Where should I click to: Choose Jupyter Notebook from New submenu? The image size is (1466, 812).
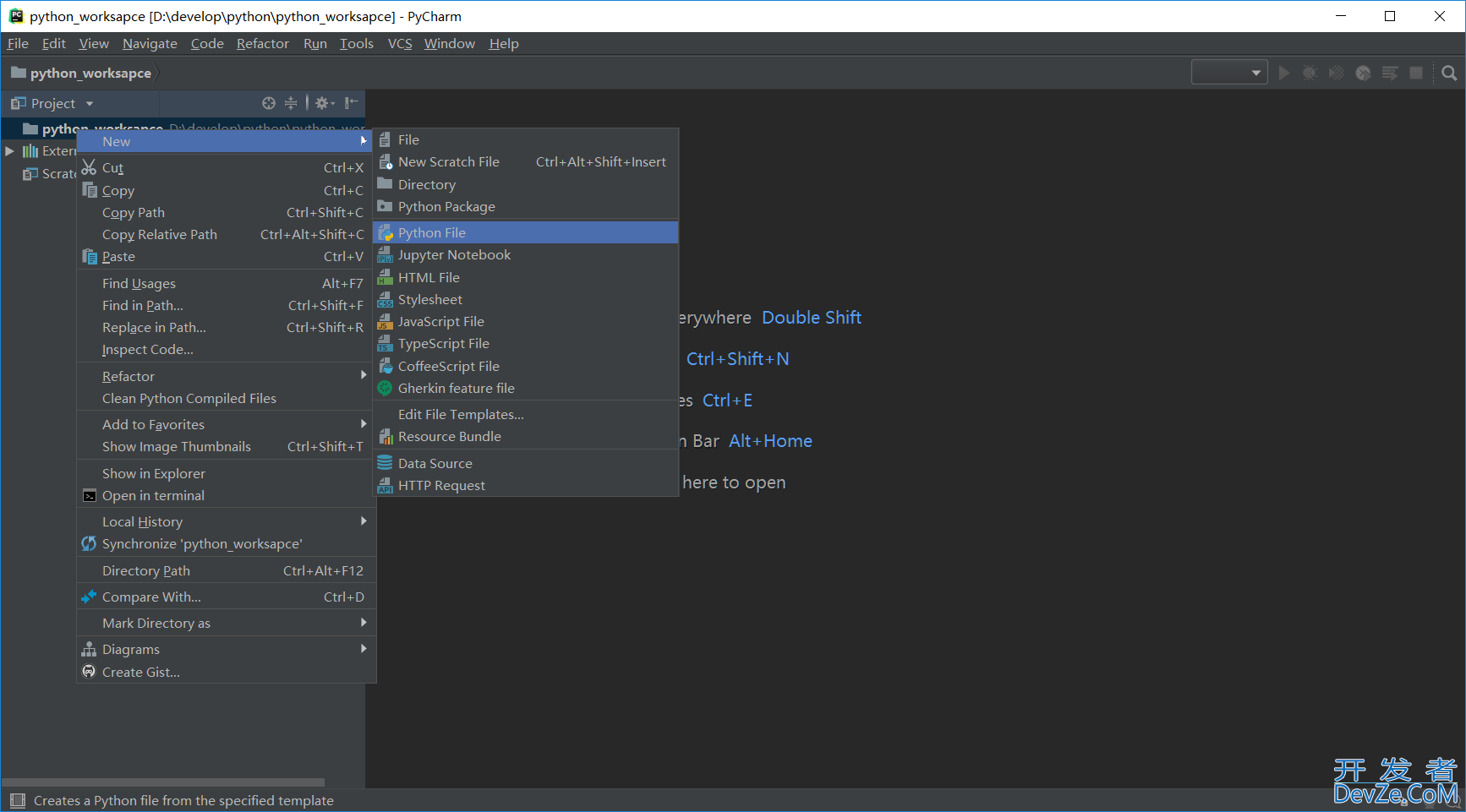tap(525, 254)
